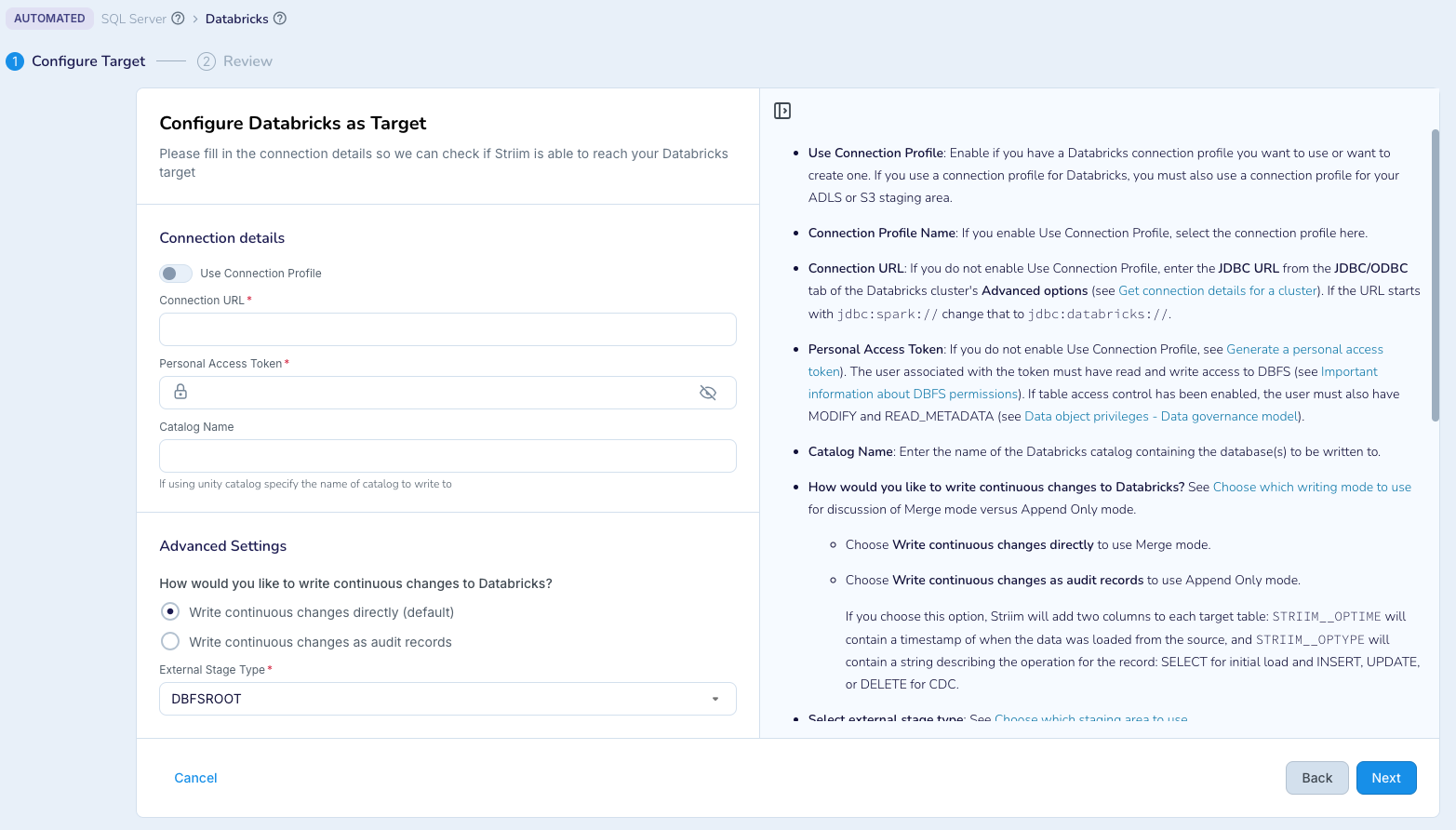Image resolution: width=1456 pixels, height=830 pixels.
Task: Enable the Use Connection Profile toggle
Action: tap(175, 273)
